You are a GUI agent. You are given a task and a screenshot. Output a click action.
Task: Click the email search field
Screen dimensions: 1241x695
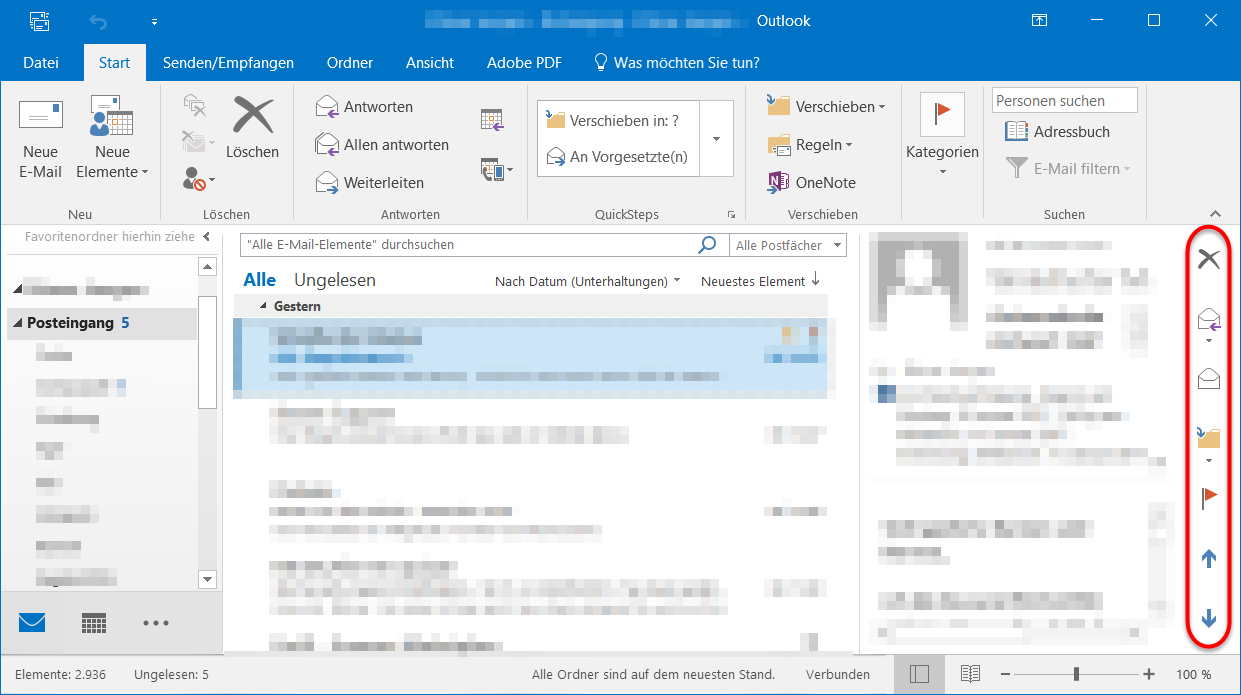tap(450, 244)
